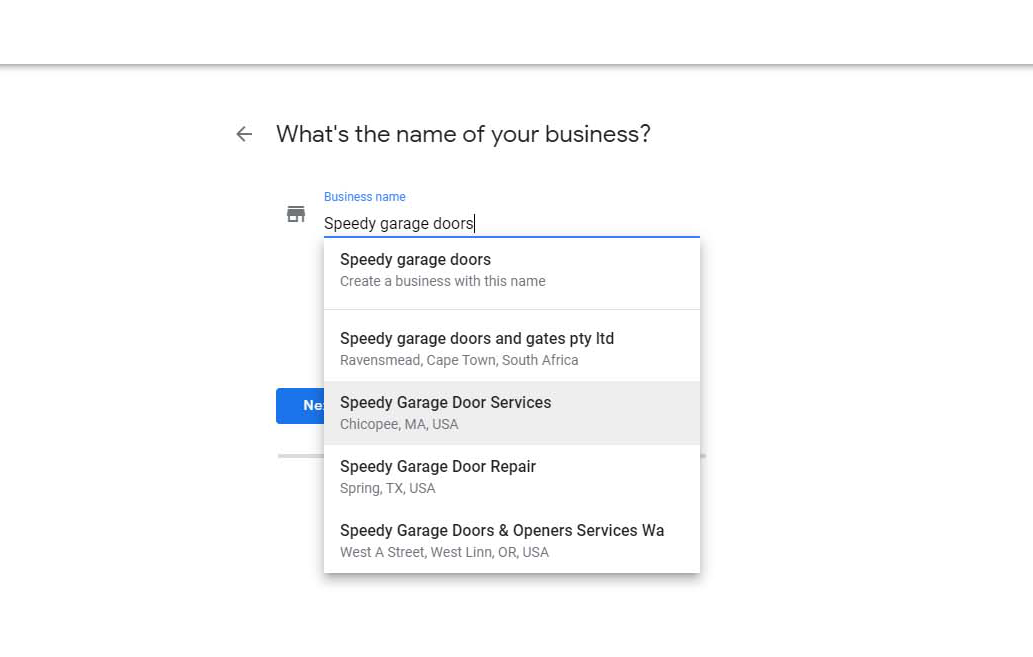Viewport: 1033px width, 657px height.
Task: Click the heading 'What's the name of your business?'
Action: (x=463, y=133)
